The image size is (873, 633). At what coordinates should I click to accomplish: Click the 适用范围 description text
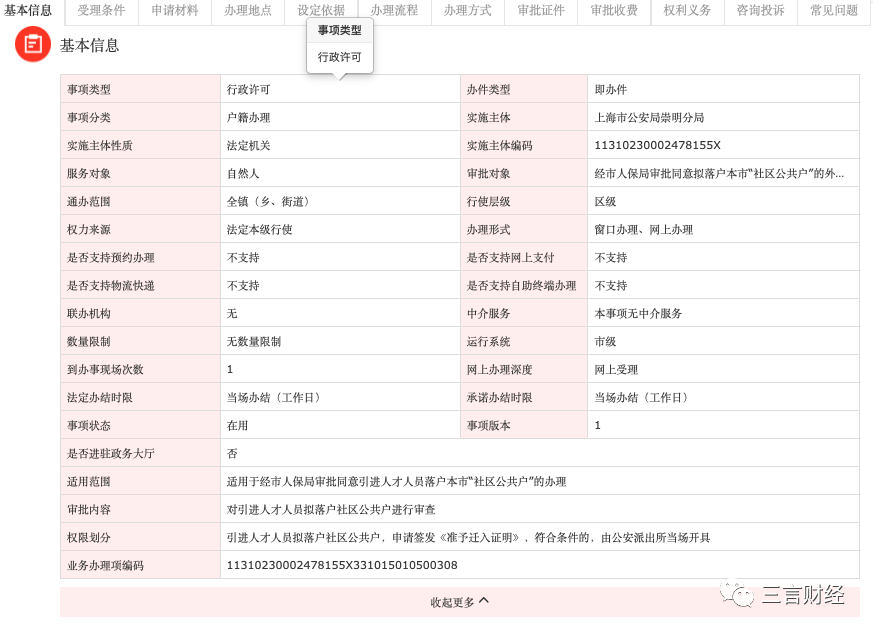click(396, 482)
